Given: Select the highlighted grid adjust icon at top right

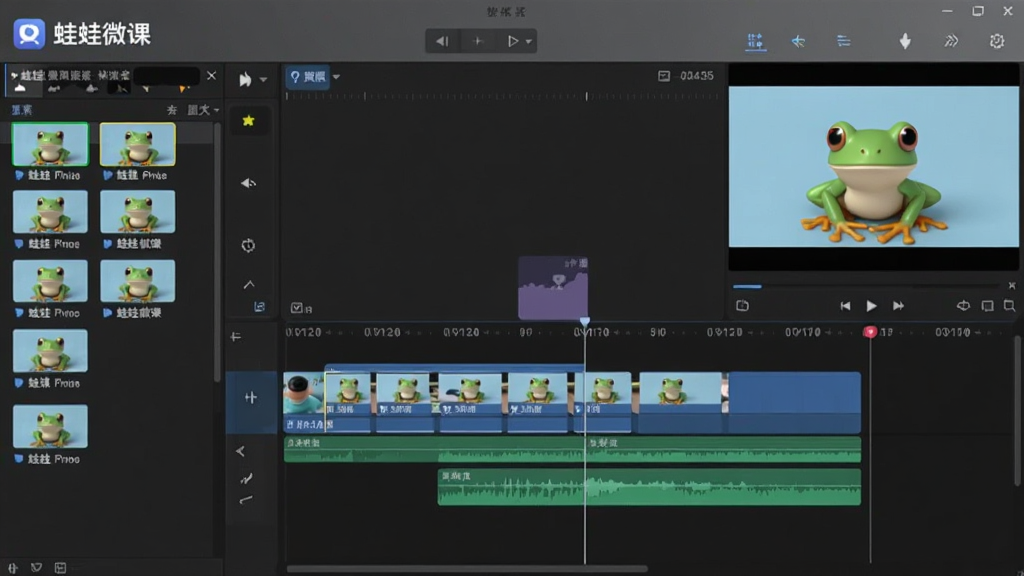Looking at the screenshot, I should (756, 42).
